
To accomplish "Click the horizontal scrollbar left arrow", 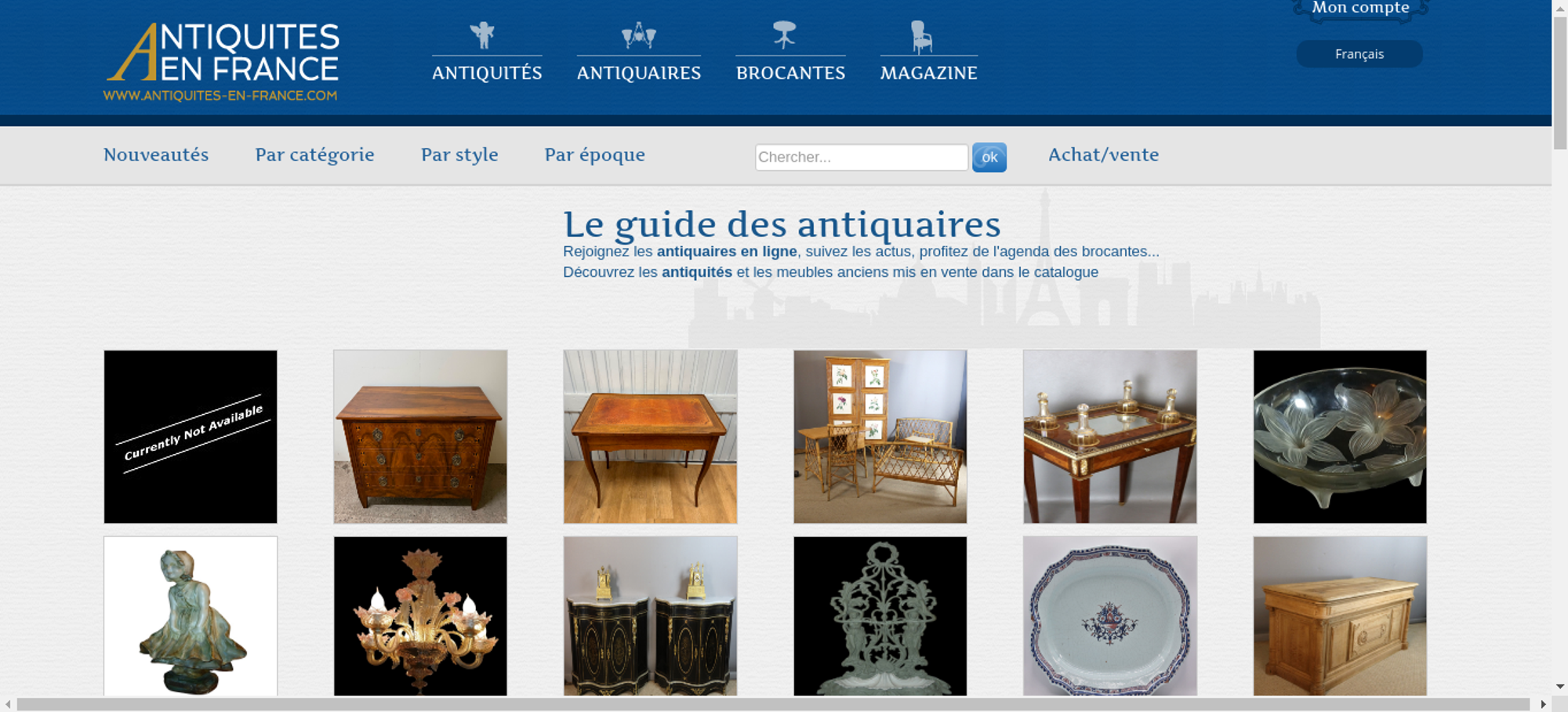I will (8, 704).
